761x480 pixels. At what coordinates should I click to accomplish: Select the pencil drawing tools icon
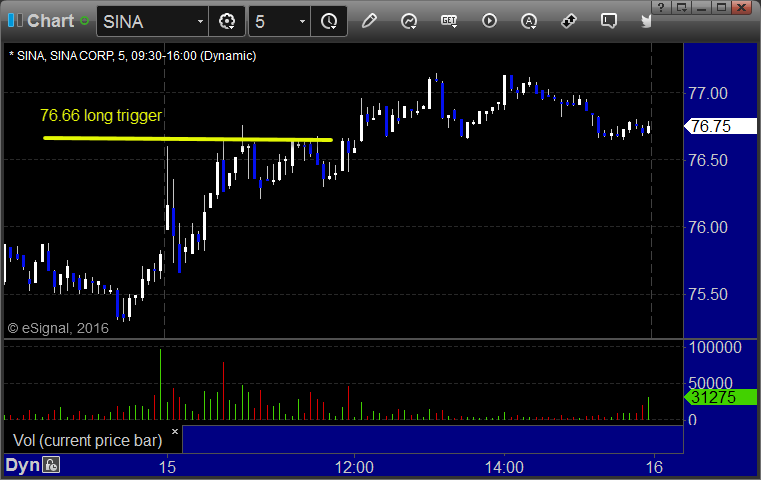(369, 21)
